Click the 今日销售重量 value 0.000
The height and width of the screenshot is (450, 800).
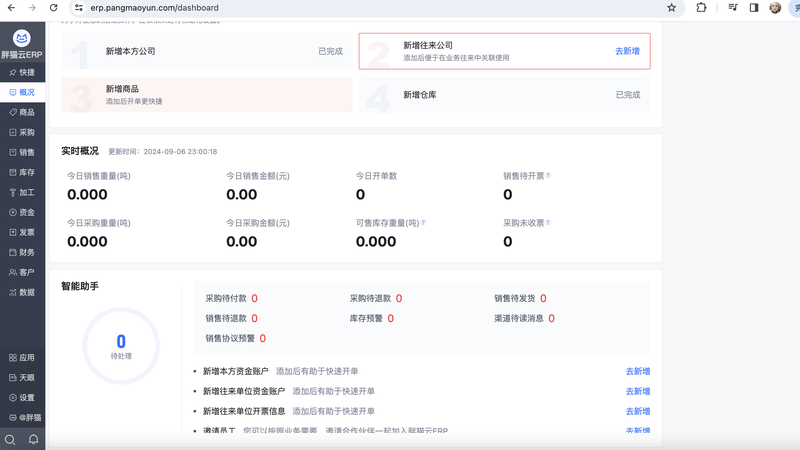point(87,194)
